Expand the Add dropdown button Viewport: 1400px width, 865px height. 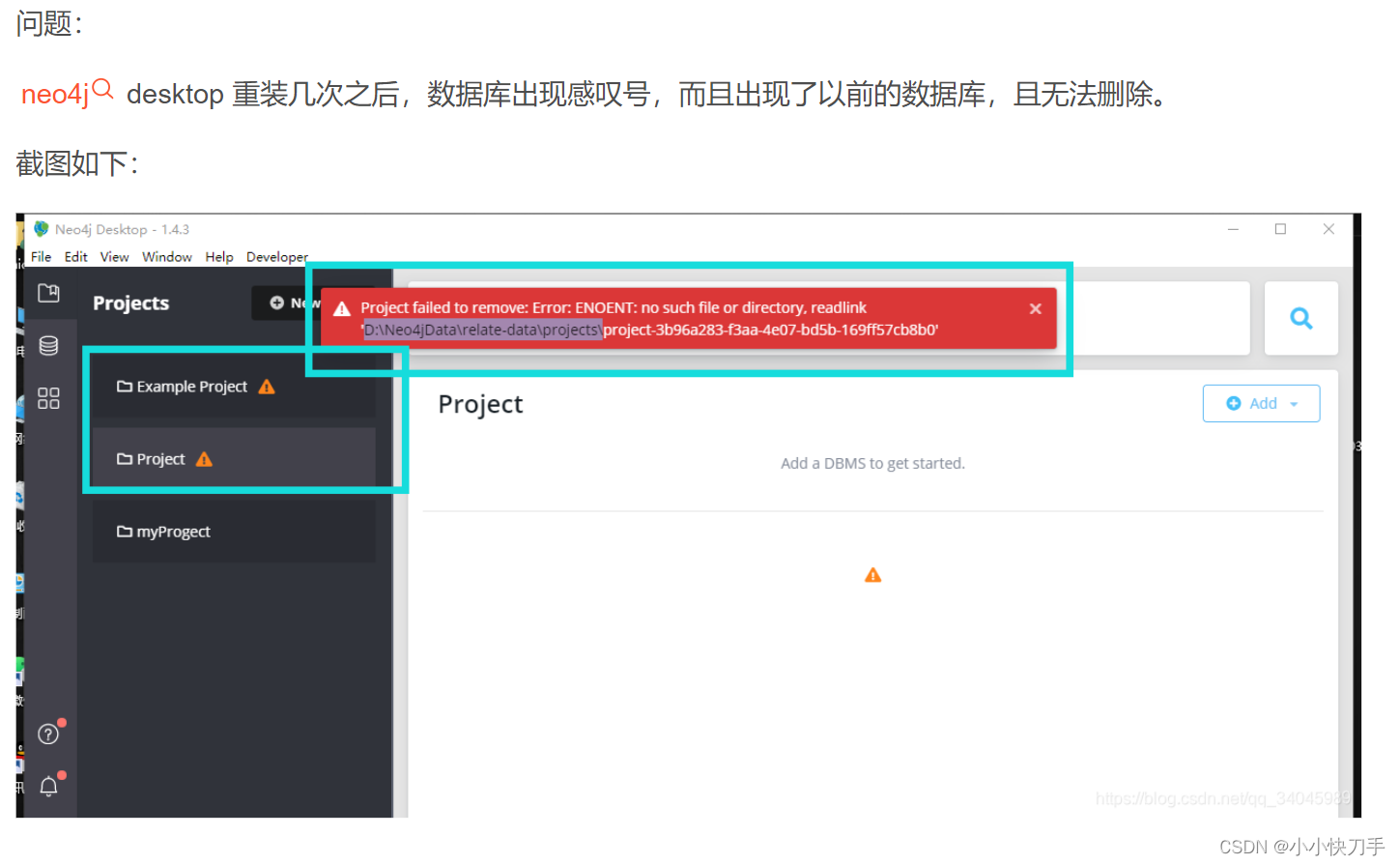coord(1261,403)
